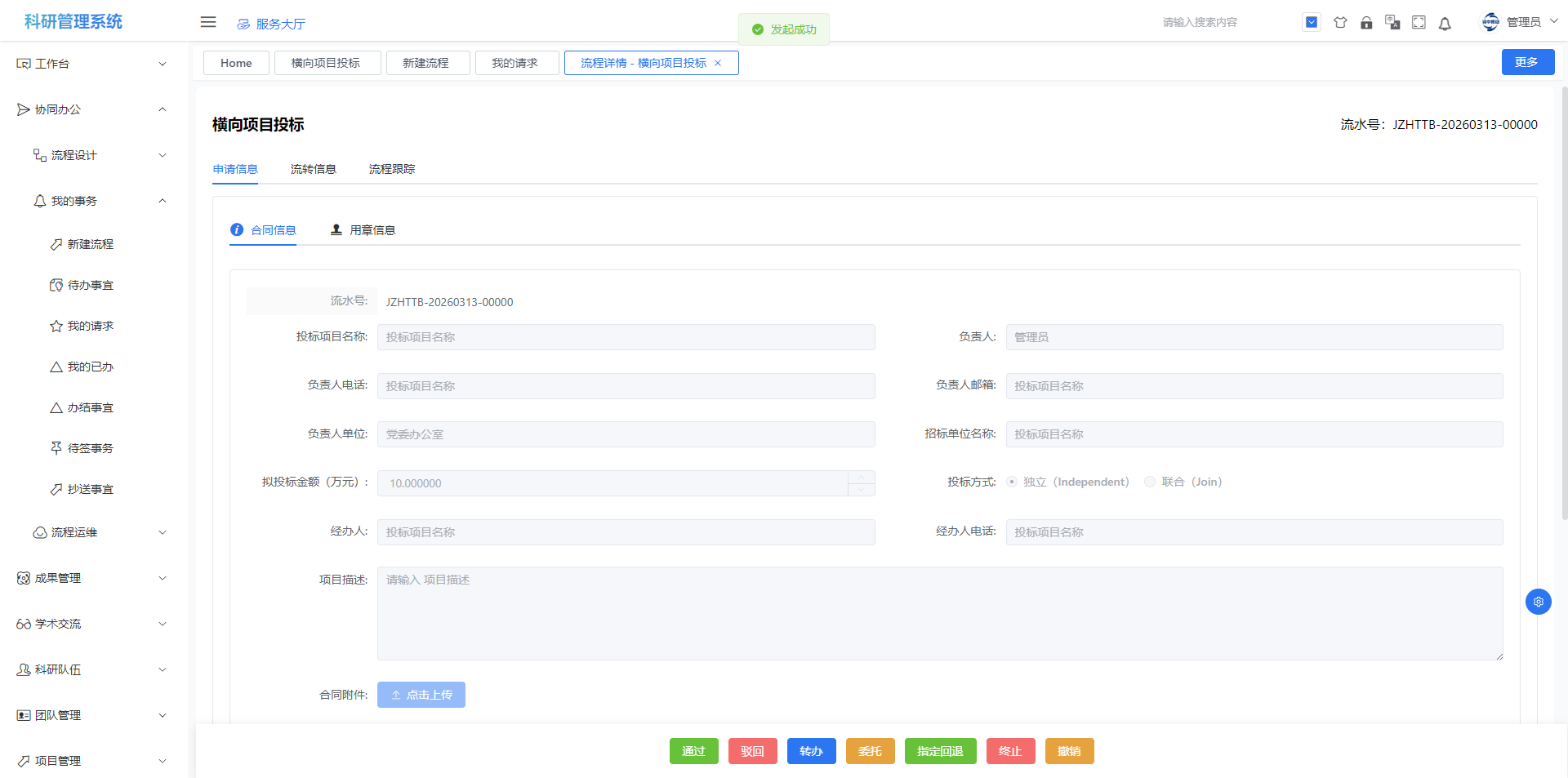Click the lock screen icon
The image size is (1568, 778).
coord(1366,23)
